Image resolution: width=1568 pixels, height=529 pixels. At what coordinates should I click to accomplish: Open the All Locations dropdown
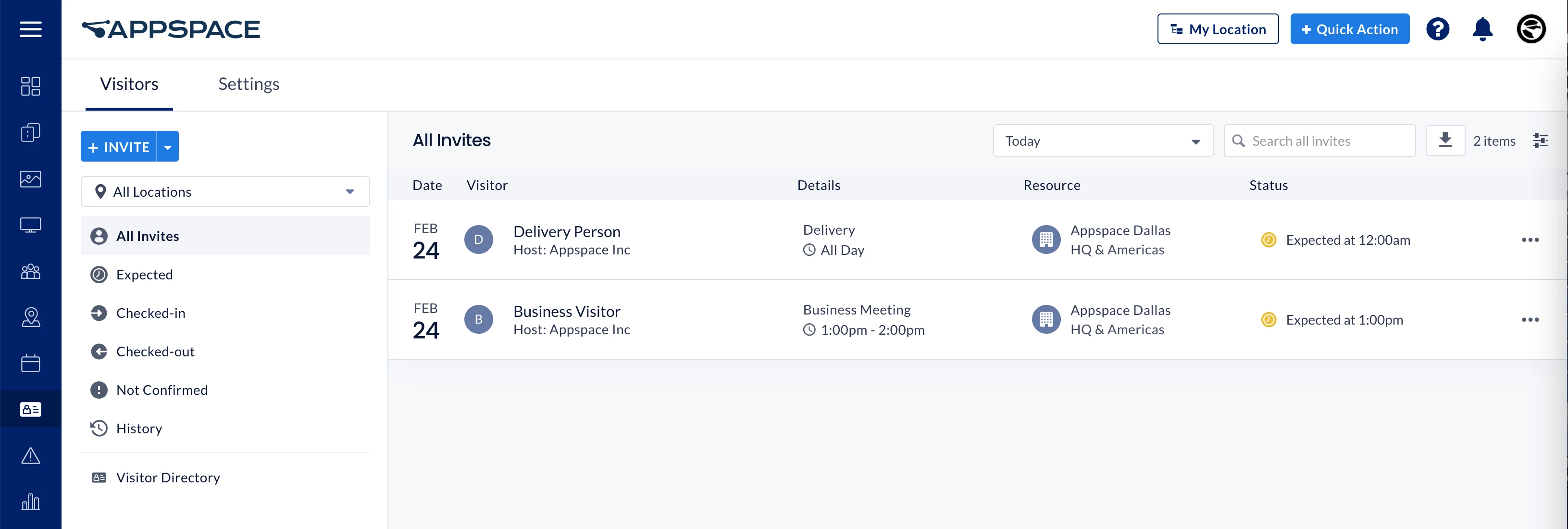point(225,192)
